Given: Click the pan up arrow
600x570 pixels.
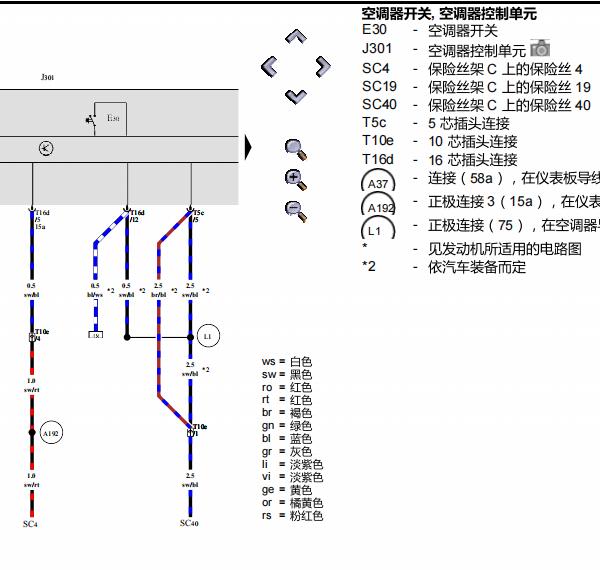Looking at the screenshot, I should point(296,36).
